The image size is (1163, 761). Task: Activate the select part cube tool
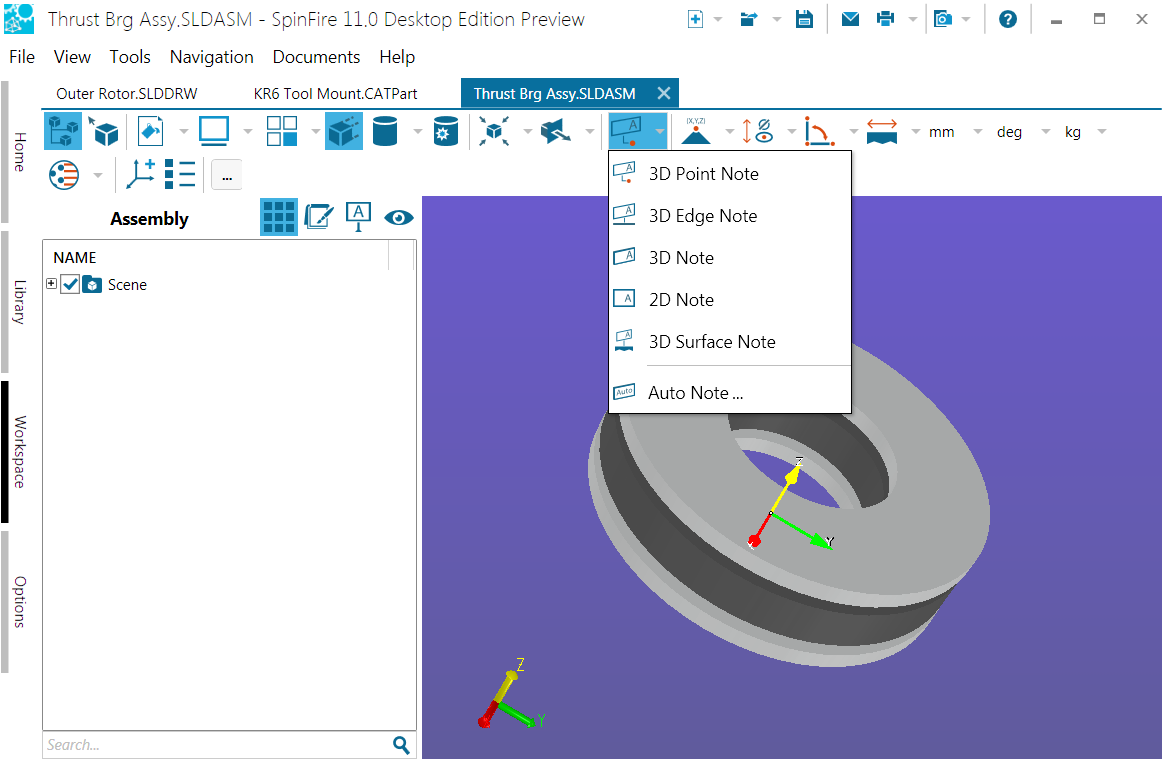(104, 131)
